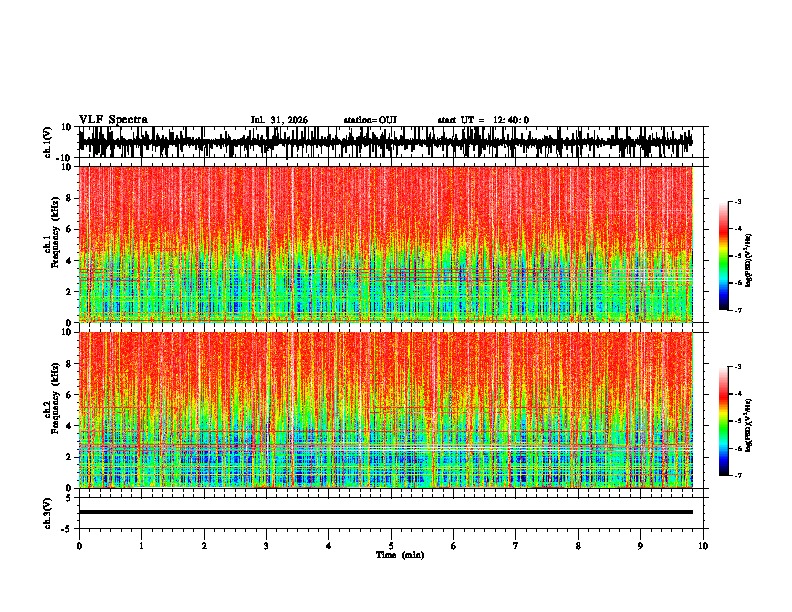
Task: Click the "2" kHz tick of ch.1 spectrogram
Action: 69,291
